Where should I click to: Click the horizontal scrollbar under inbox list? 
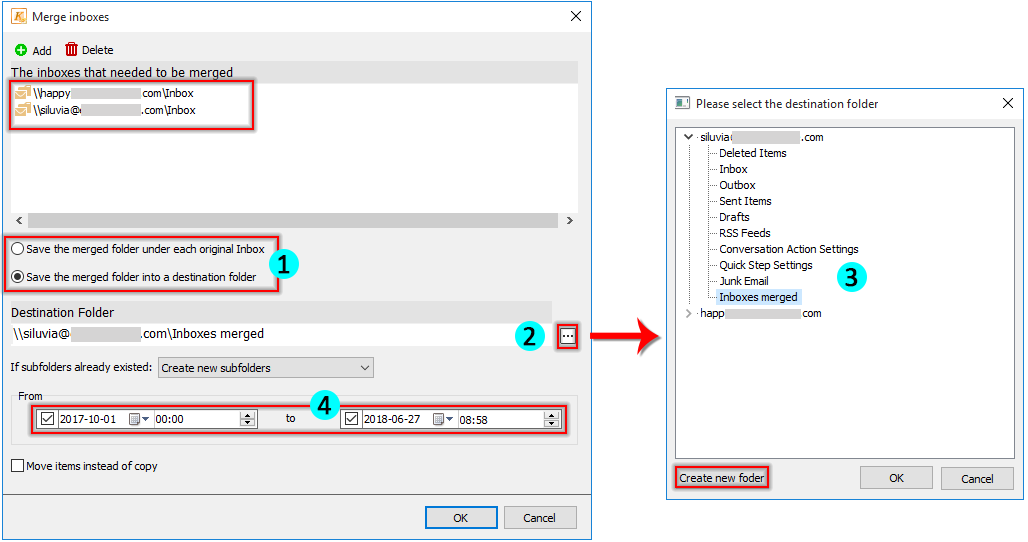(x=292, y=220)
